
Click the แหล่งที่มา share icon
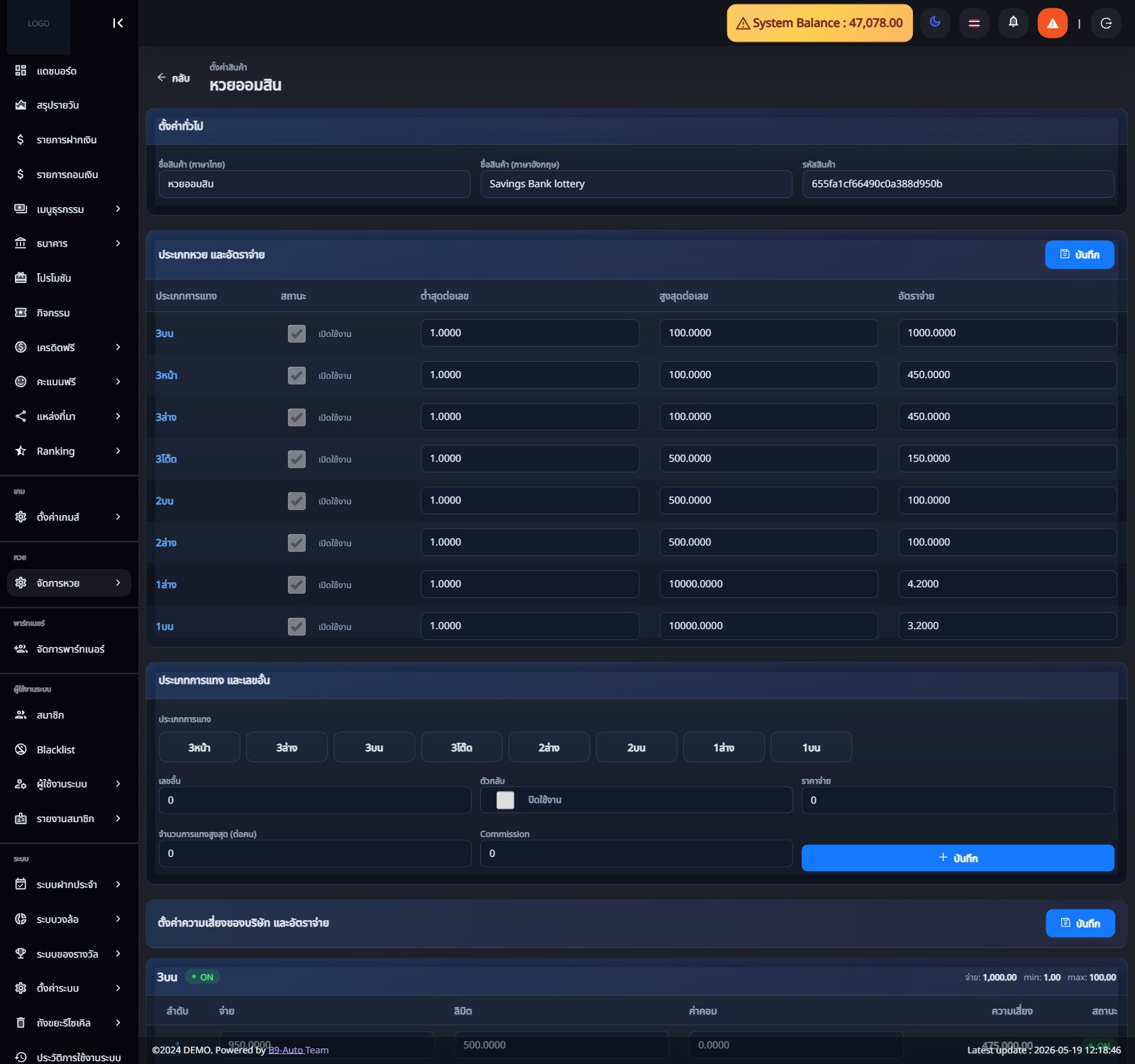coord(21,416)
